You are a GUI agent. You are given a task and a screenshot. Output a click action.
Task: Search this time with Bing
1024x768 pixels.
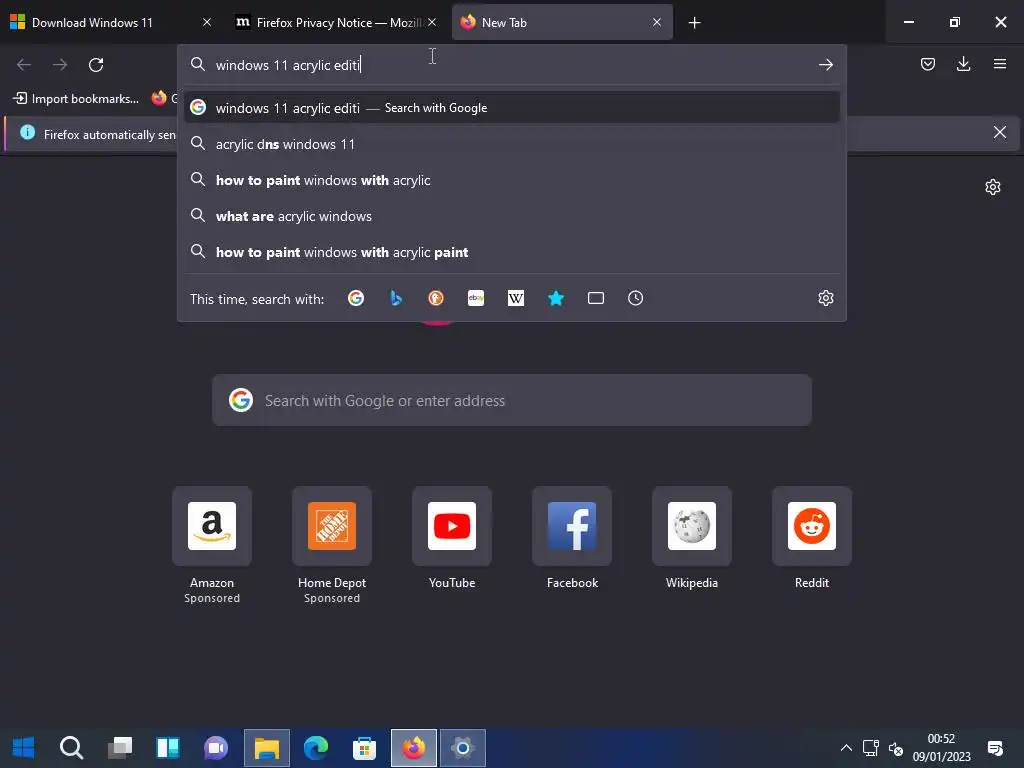click(396, 298)
